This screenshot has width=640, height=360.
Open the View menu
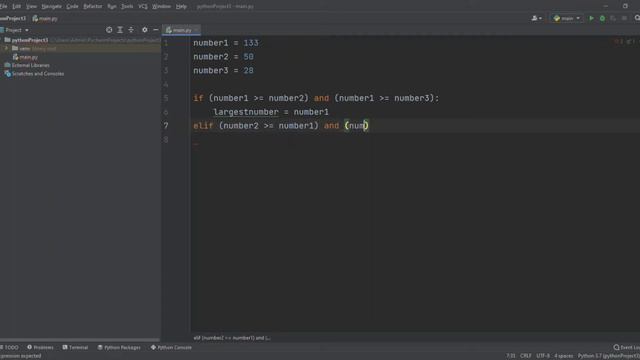coord(31,6)
